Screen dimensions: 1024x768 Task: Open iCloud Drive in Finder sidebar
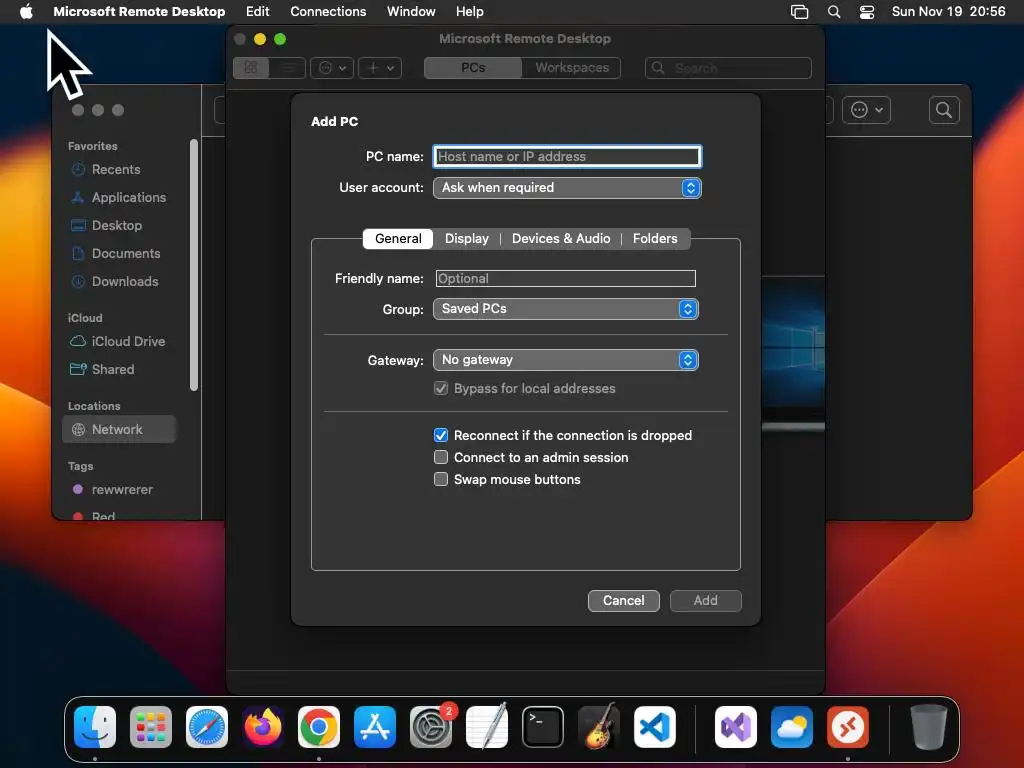[128, 342]
